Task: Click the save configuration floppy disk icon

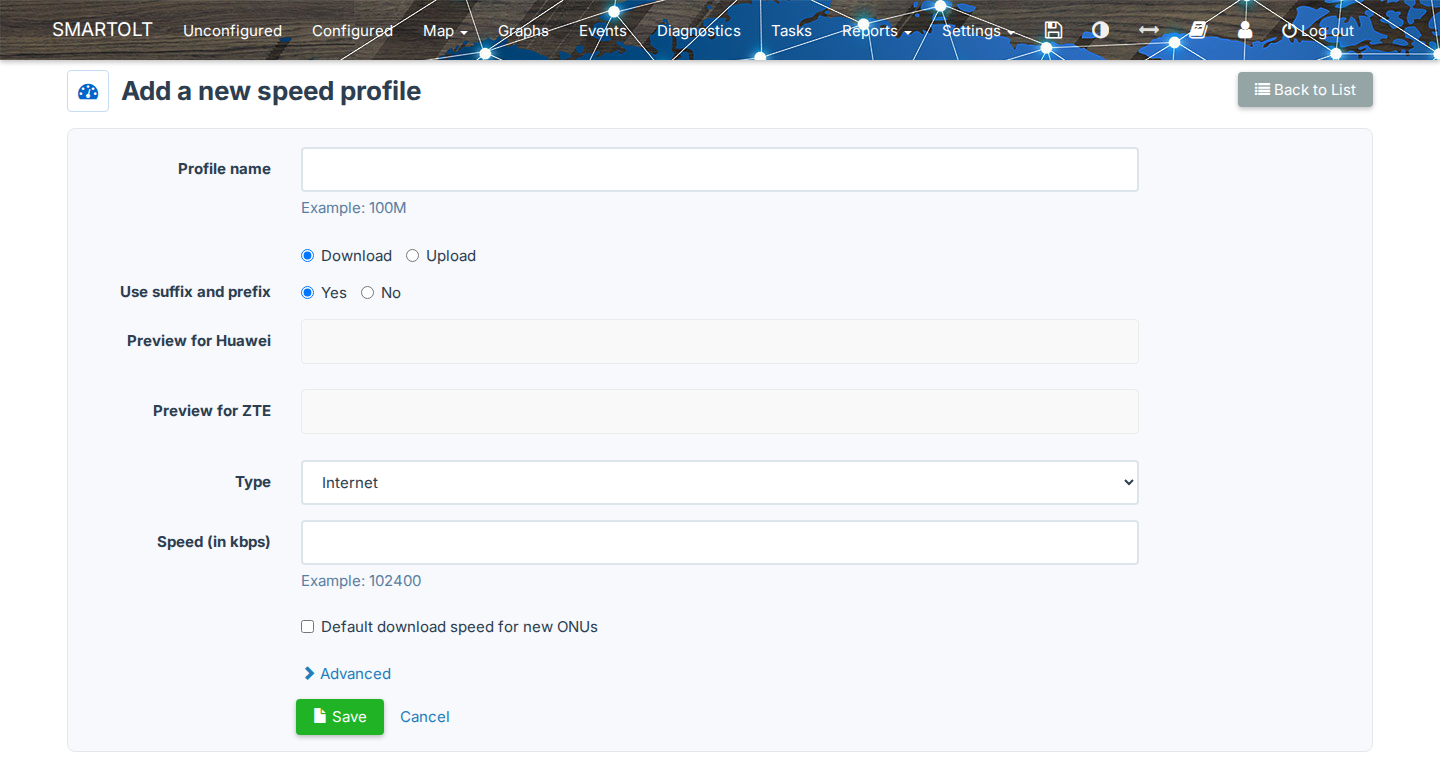Action: (x=1053, y=31)
